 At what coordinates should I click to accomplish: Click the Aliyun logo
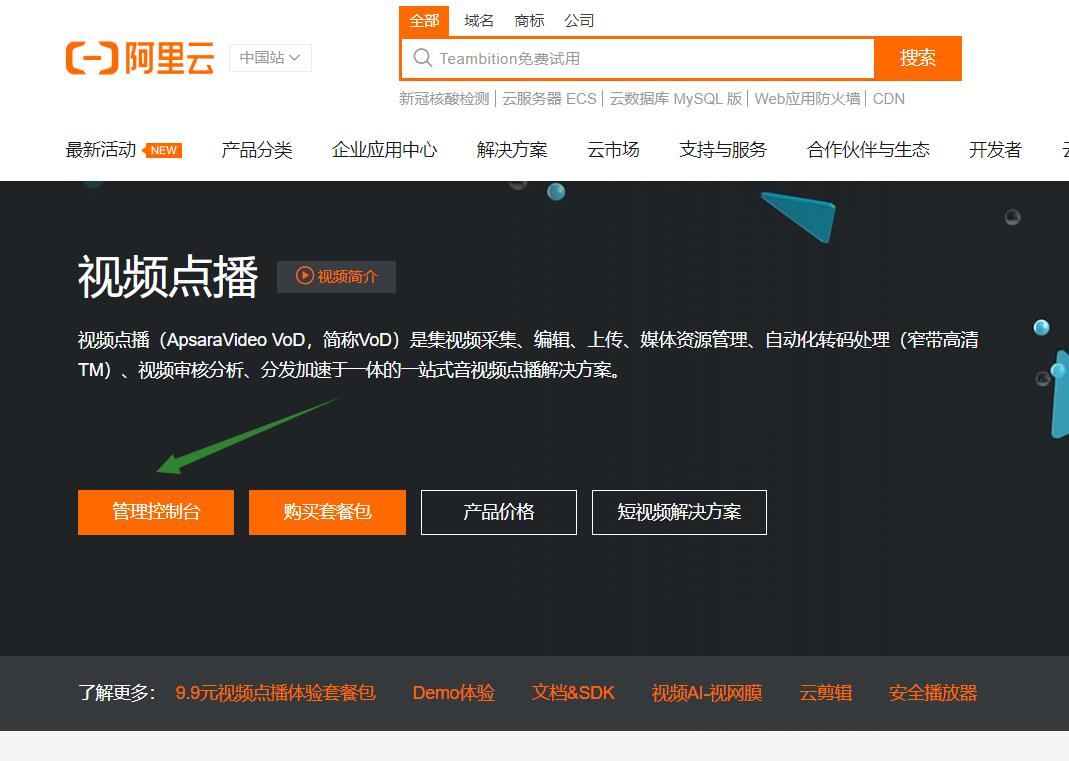point(140,58)
